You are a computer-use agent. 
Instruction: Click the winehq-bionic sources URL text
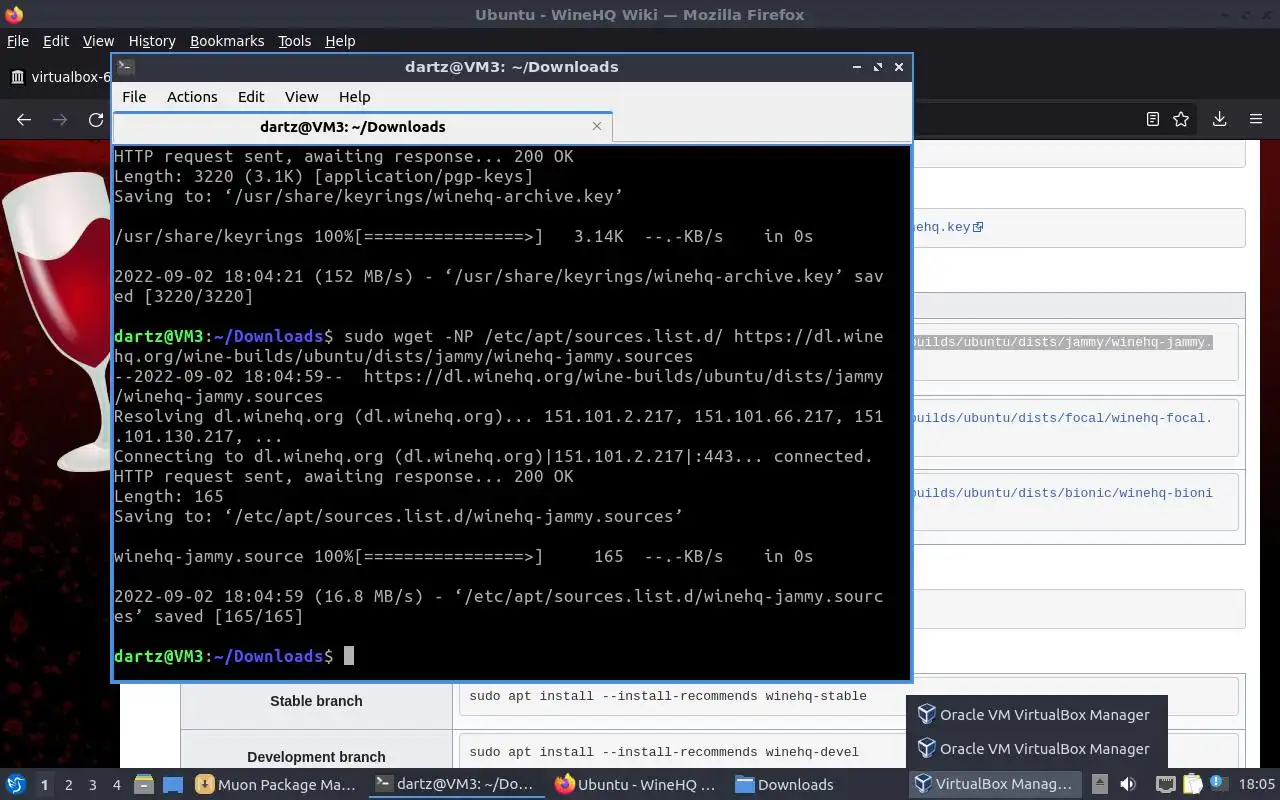(x=1062, y=493)
